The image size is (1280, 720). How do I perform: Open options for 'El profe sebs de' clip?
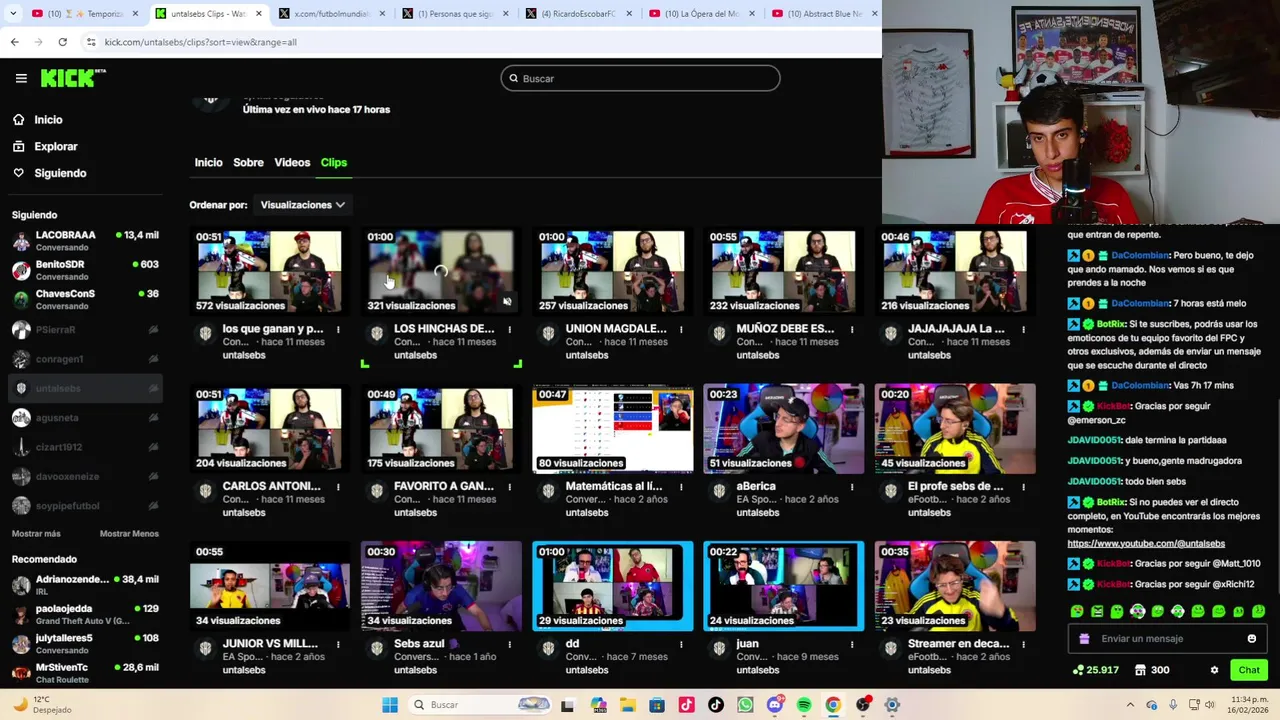[1023, 487]
